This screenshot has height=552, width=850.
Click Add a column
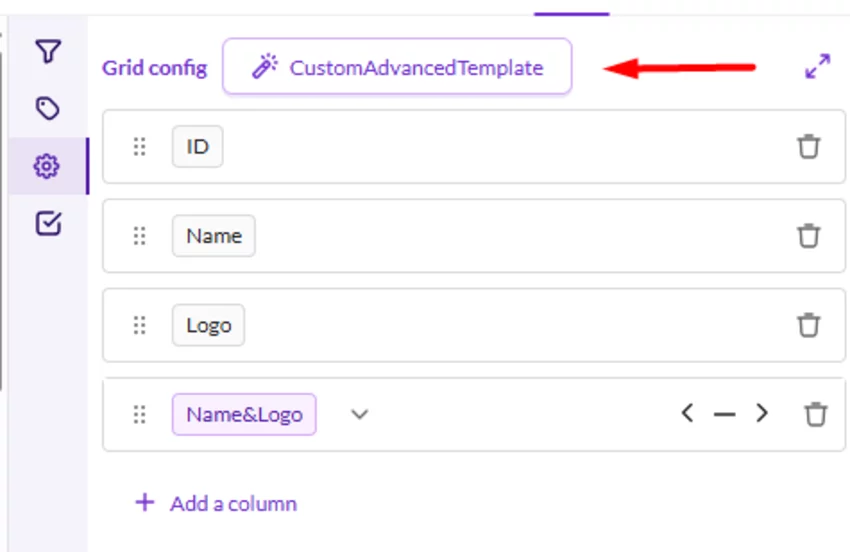pos(216,503)
